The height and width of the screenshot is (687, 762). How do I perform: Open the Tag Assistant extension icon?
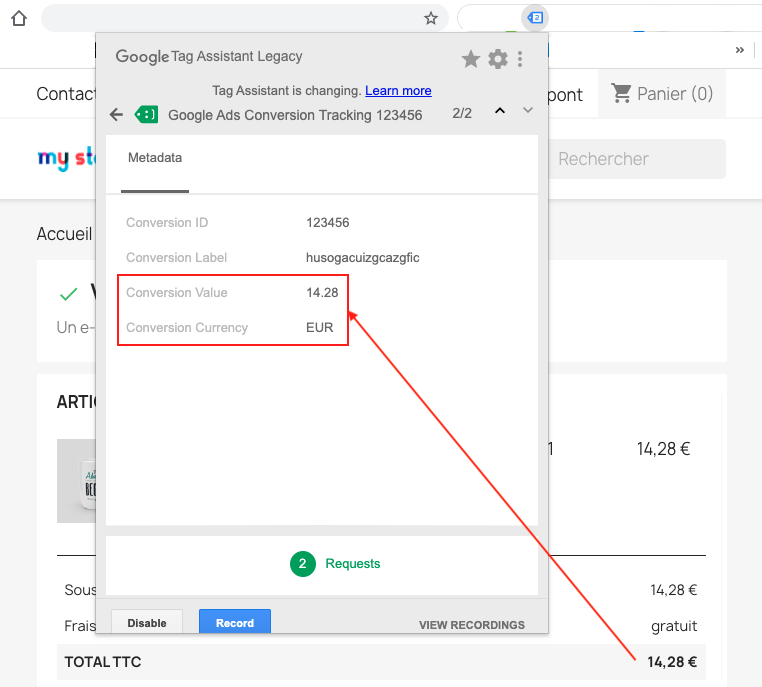(x=535, y=18)
